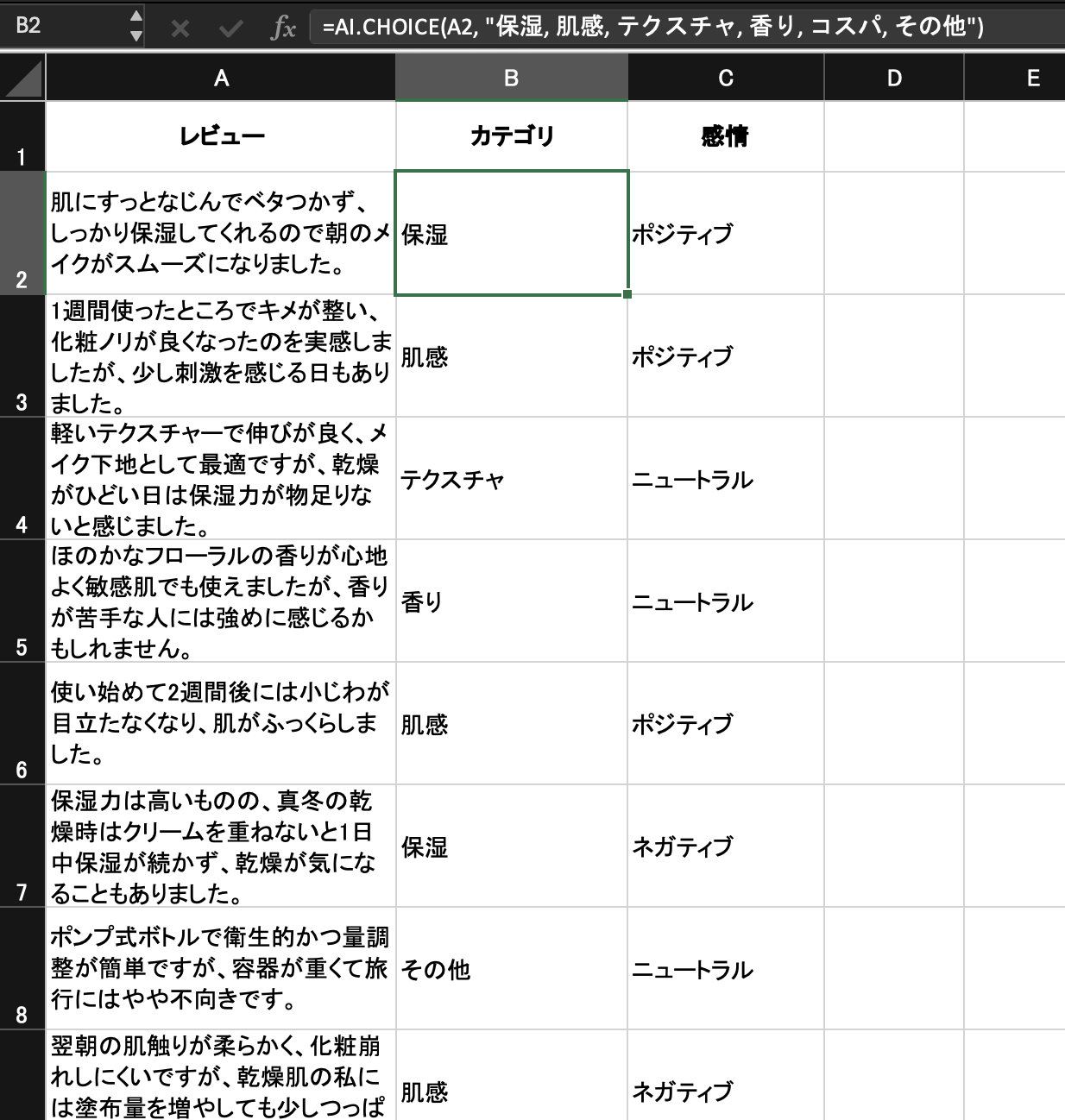The width and height of the screenshot is (1065, 1120).
Task: Select row 1 header
Action: pyautogui.click(x=22, y=135)
